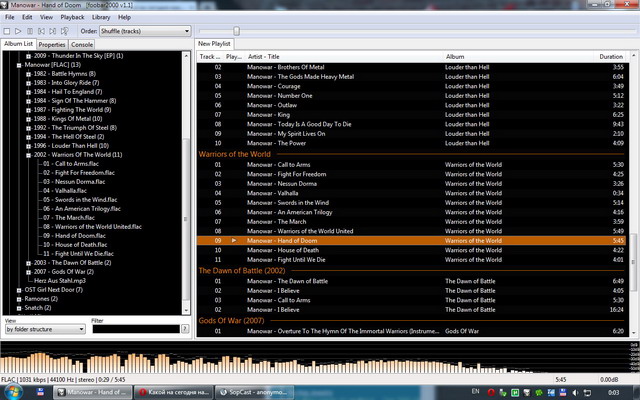Switch to the Properties tab
This screenshot has width=640, height=400.
coord(52,44)
